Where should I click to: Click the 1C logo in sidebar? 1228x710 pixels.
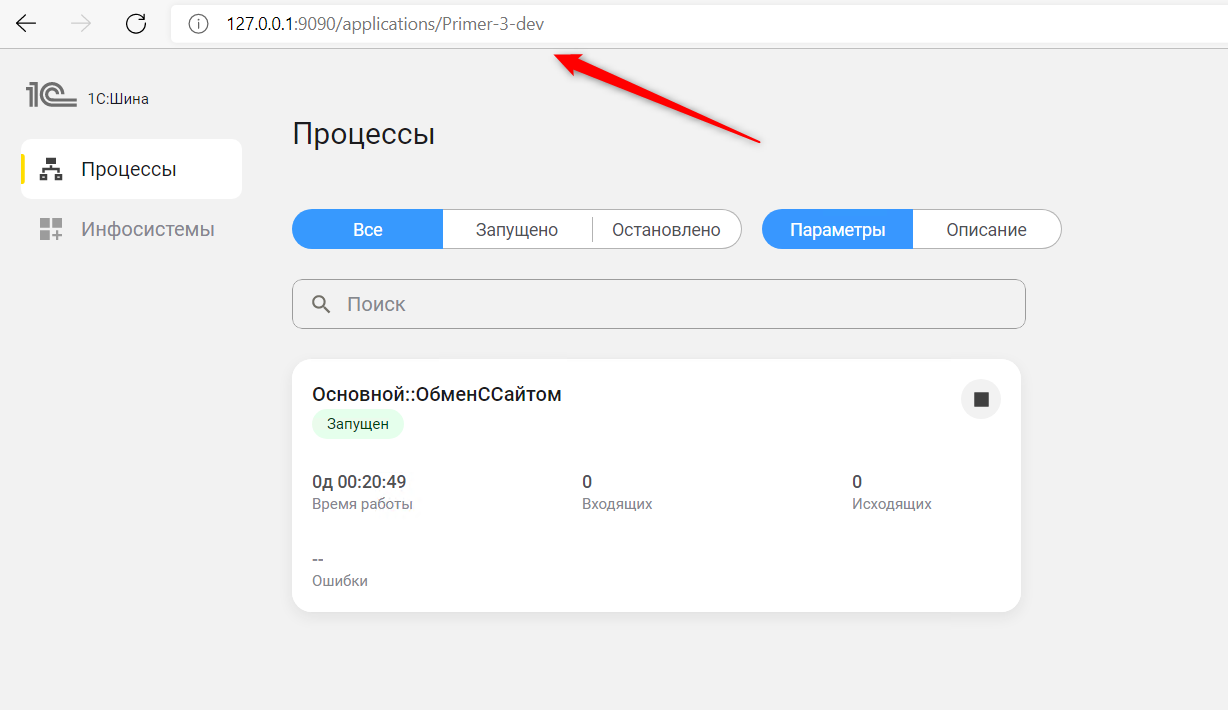click(51, 96)
